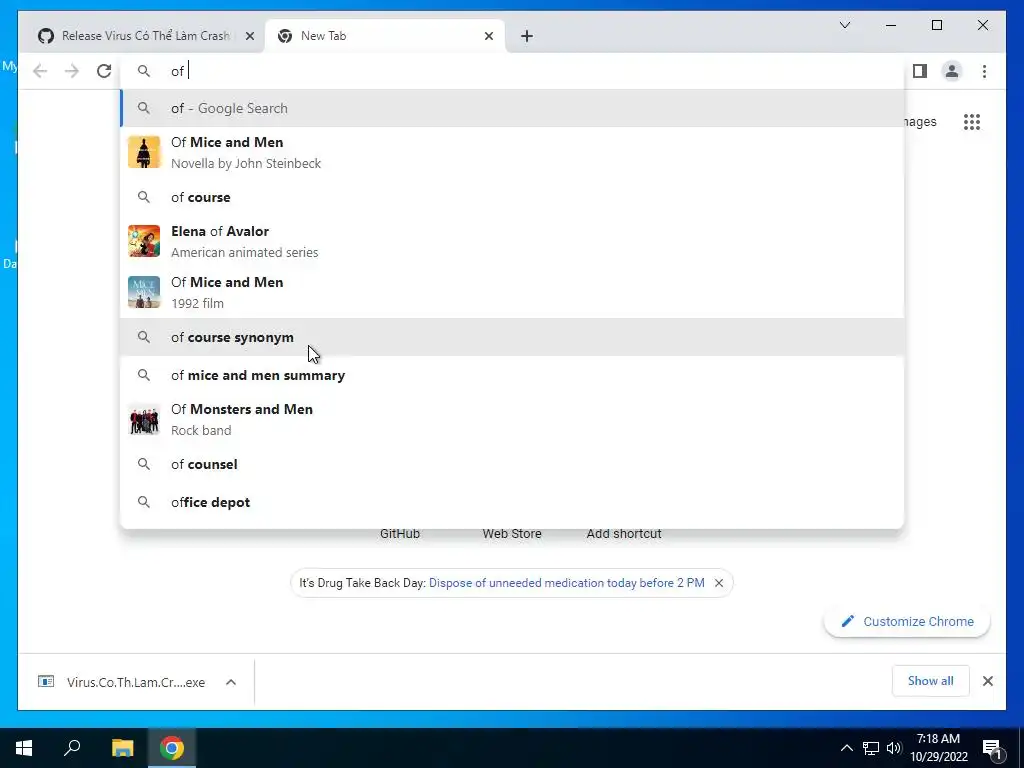The image size is (1024, 768).
Task: Click the Add shortcut tile
Action: pyautogui.click(x=624, y=534)
